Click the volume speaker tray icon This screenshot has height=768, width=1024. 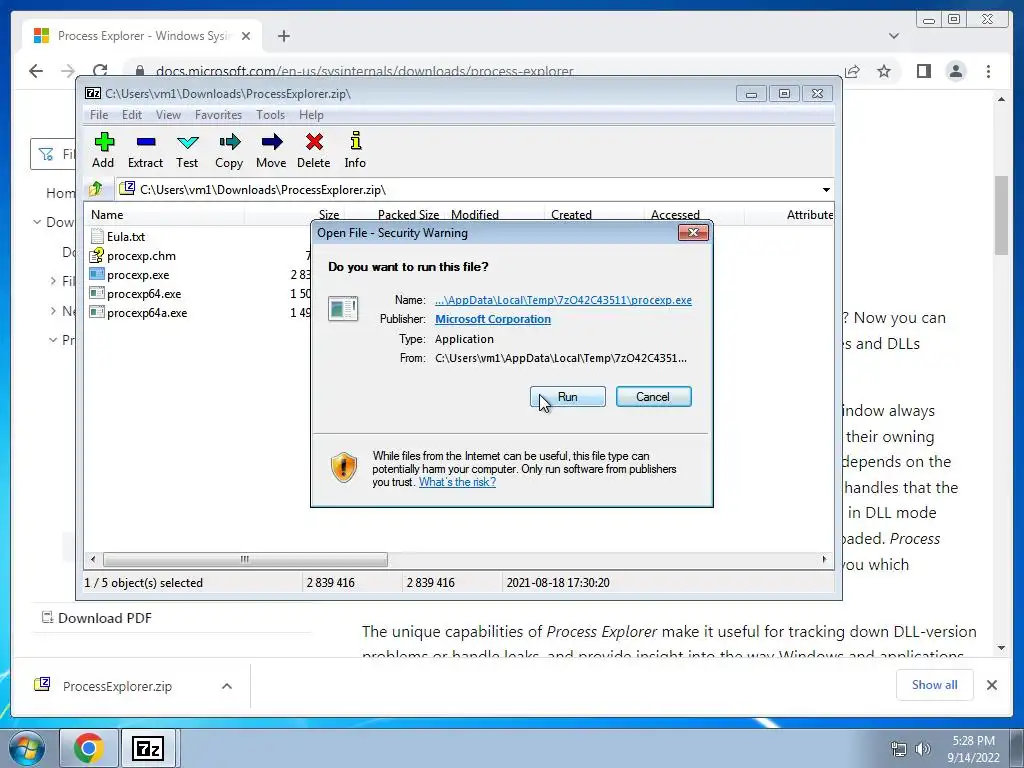pyautogui.click(x=923, y=749)
